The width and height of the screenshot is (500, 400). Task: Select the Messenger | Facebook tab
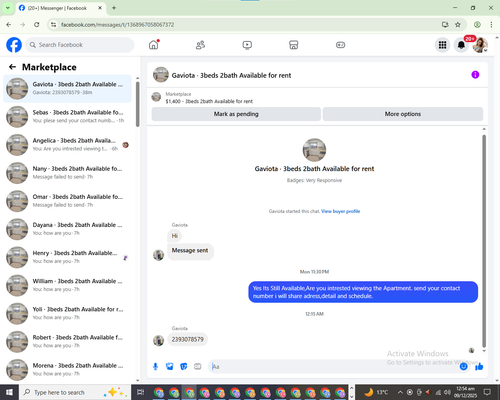(x=57, y=8)
